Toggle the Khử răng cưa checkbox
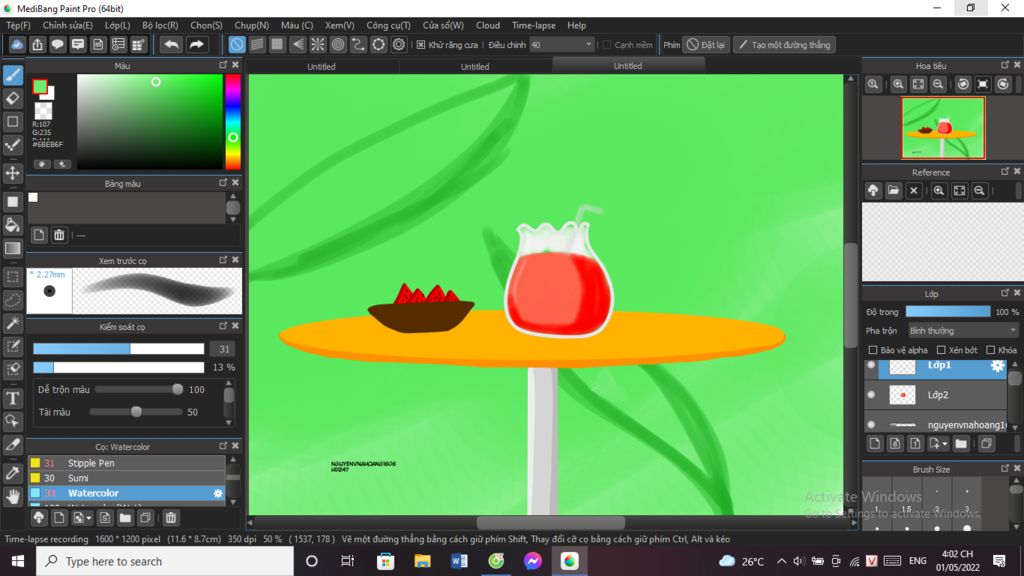Viewport: 1024px width, 576px height. pos(421,45)
